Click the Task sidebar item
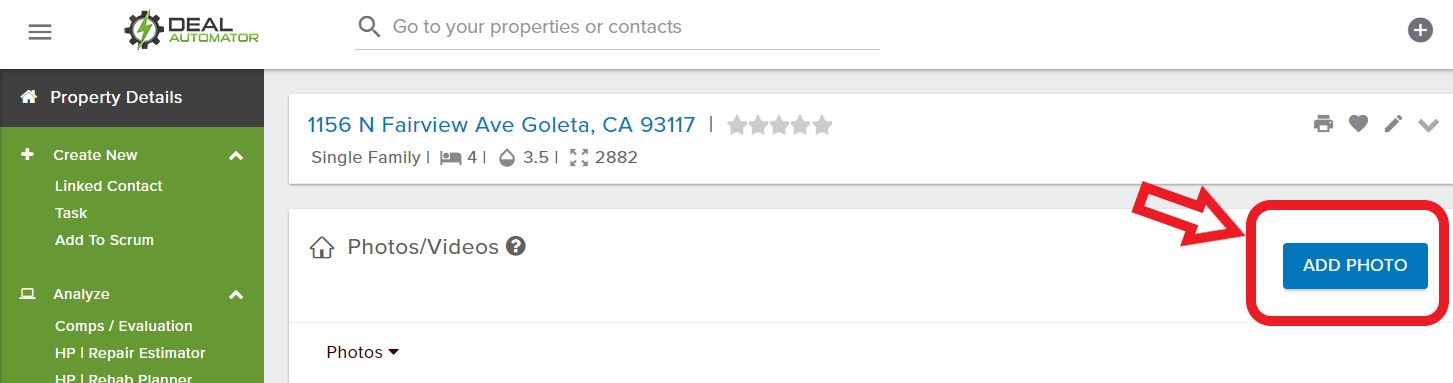1453x383 pixels. pyautogui.click(x=71, y=213)
